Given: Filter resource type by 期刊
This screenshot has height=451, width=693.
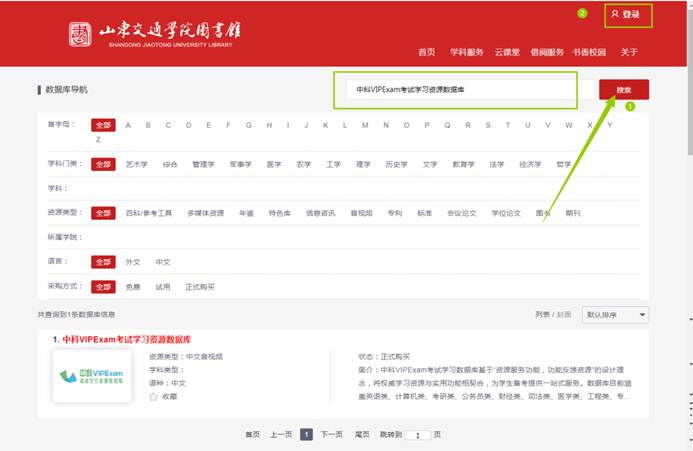Looking at the screenshot, I should pyautogui.click(x=573, y=213).
